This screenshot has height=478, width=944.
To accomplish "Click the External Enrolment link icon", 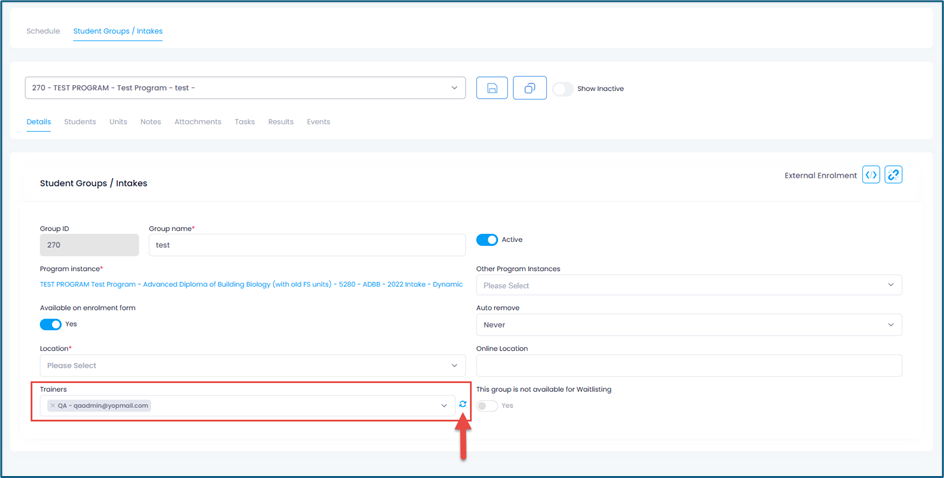I will pyautogui.click(x=893, y=175).
